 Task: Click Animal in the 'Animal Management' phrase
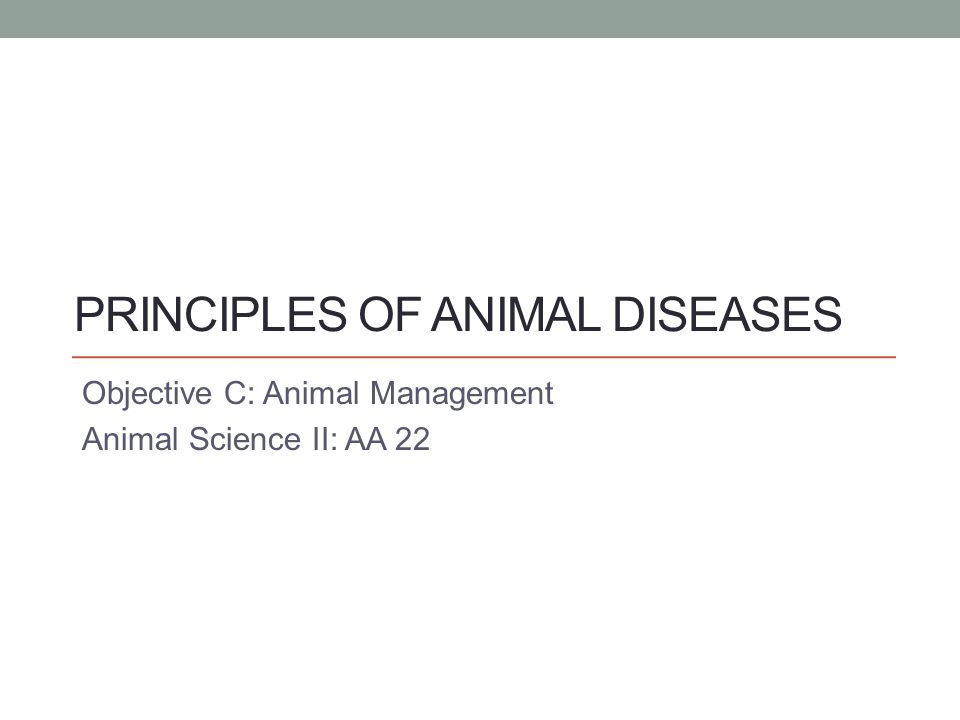tap(311, 392)
